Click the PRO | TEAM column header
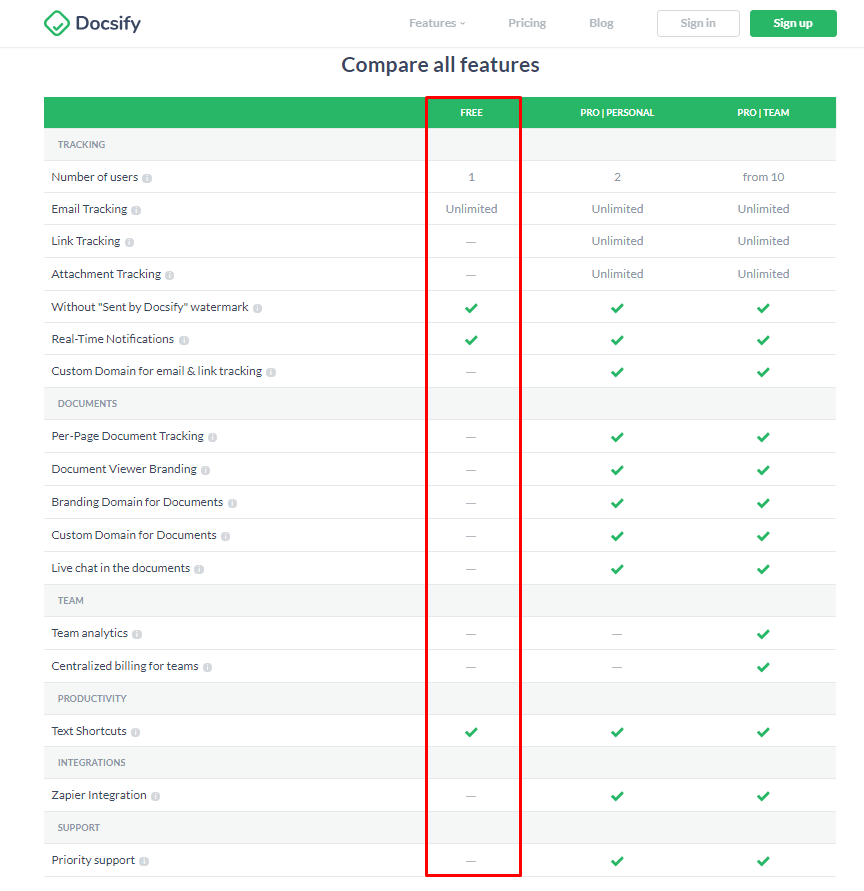 [x=763, y=113]
